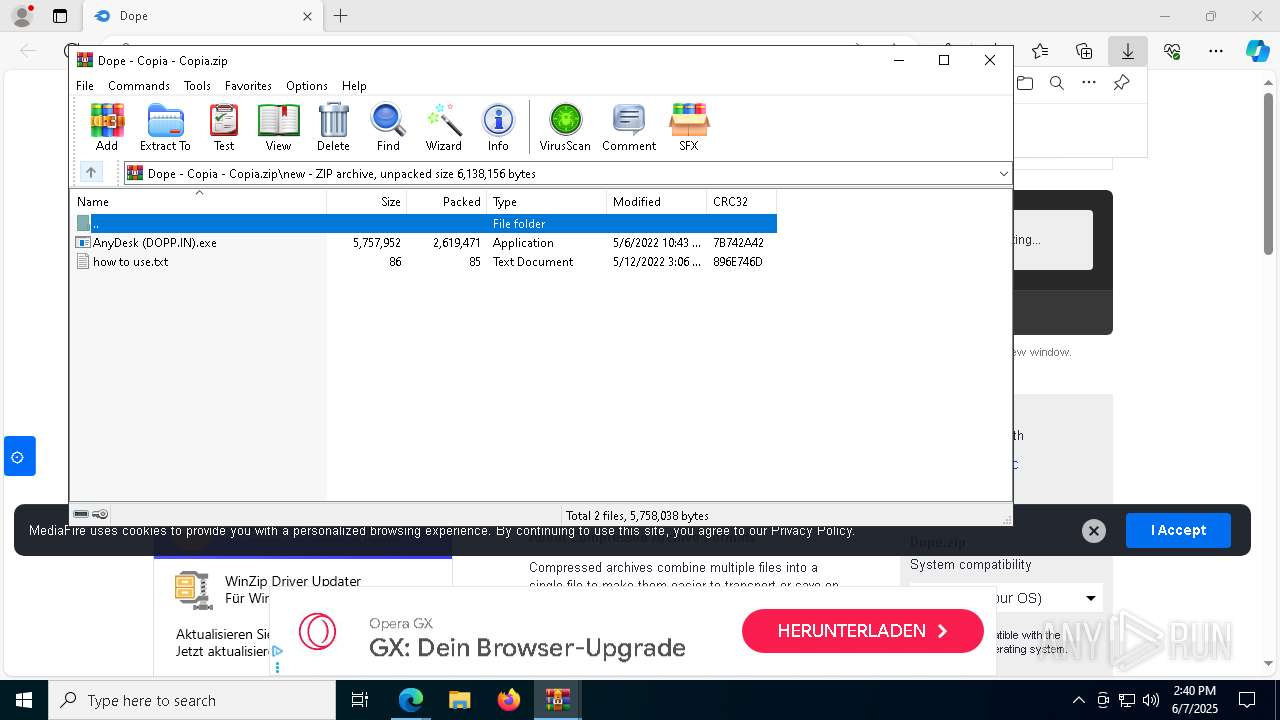Click the Edge profile avatar
The width and height of the screenshot is (1280, 720).
21,16
